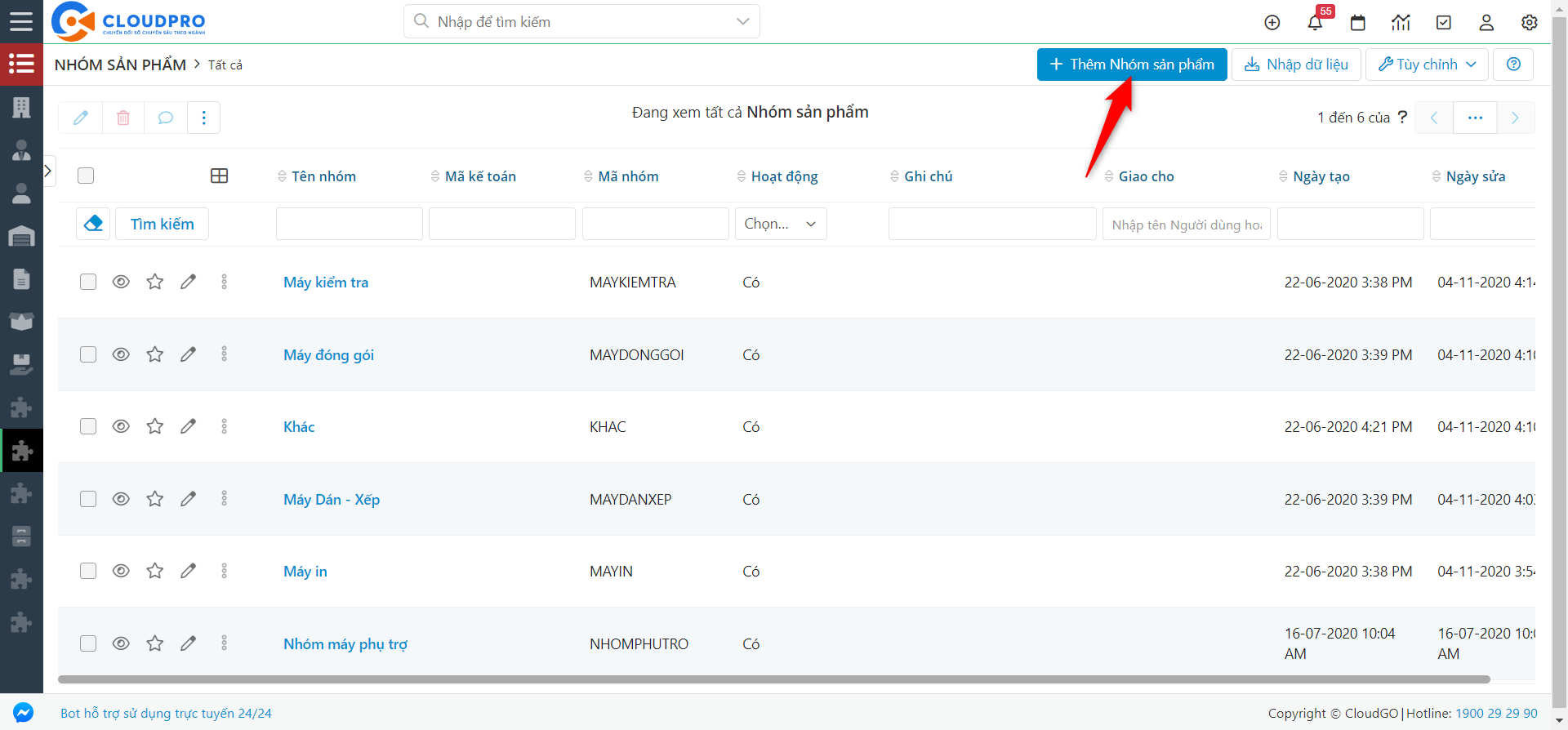
Task: Click Thêm Nhóm sản phẩm button
Action: (1132, 65)
